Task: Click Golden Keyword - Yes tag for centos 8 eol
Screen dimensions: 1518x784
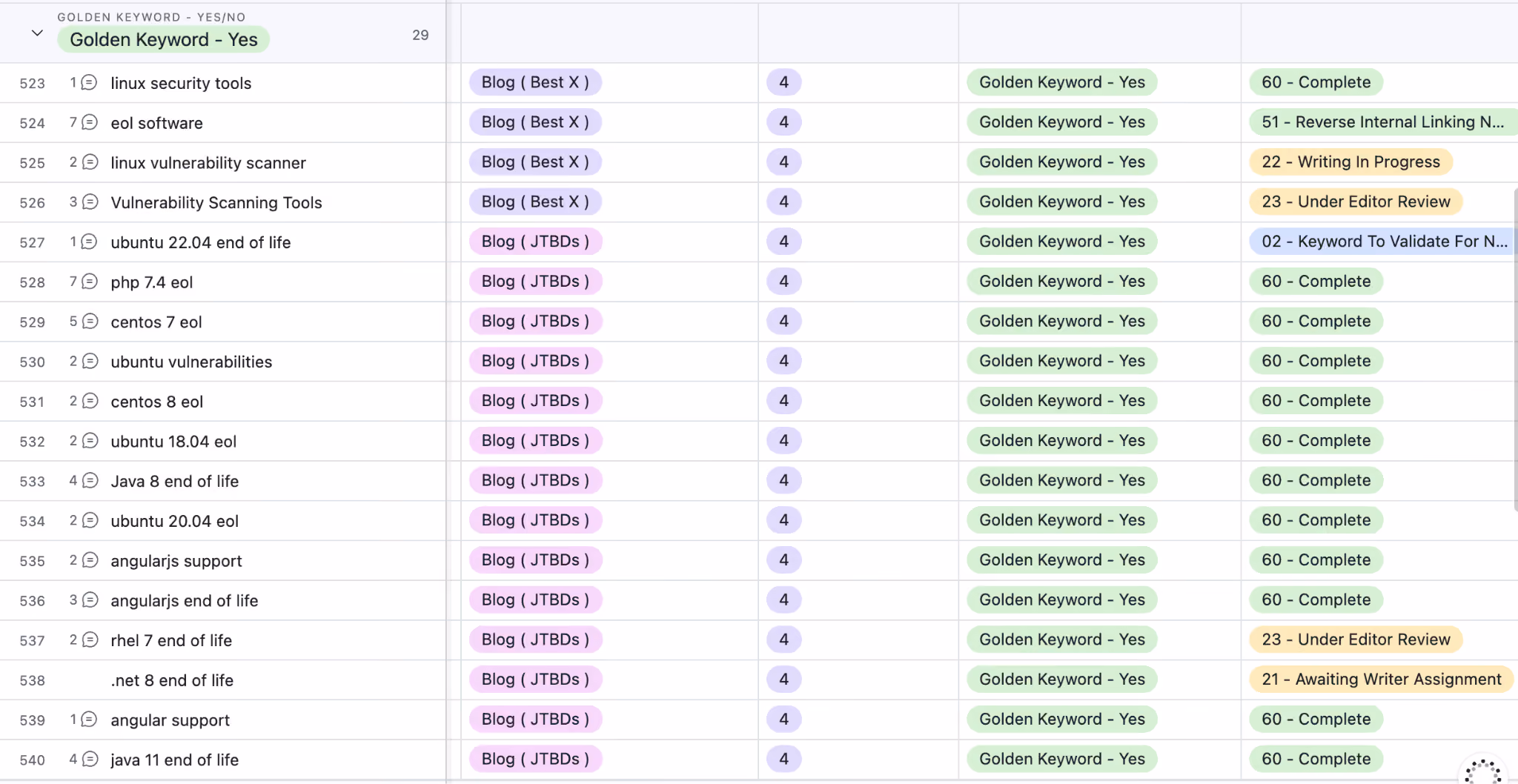Action: (1062, 401)
